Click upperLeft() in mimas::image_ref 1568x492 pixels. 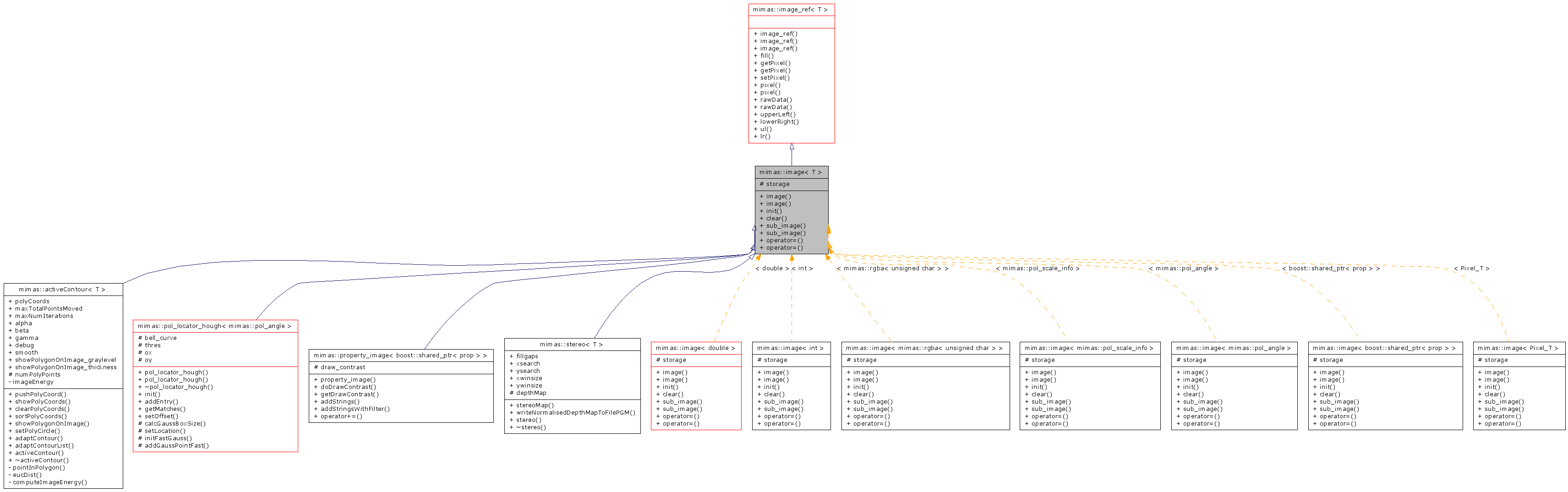(777, 114)
